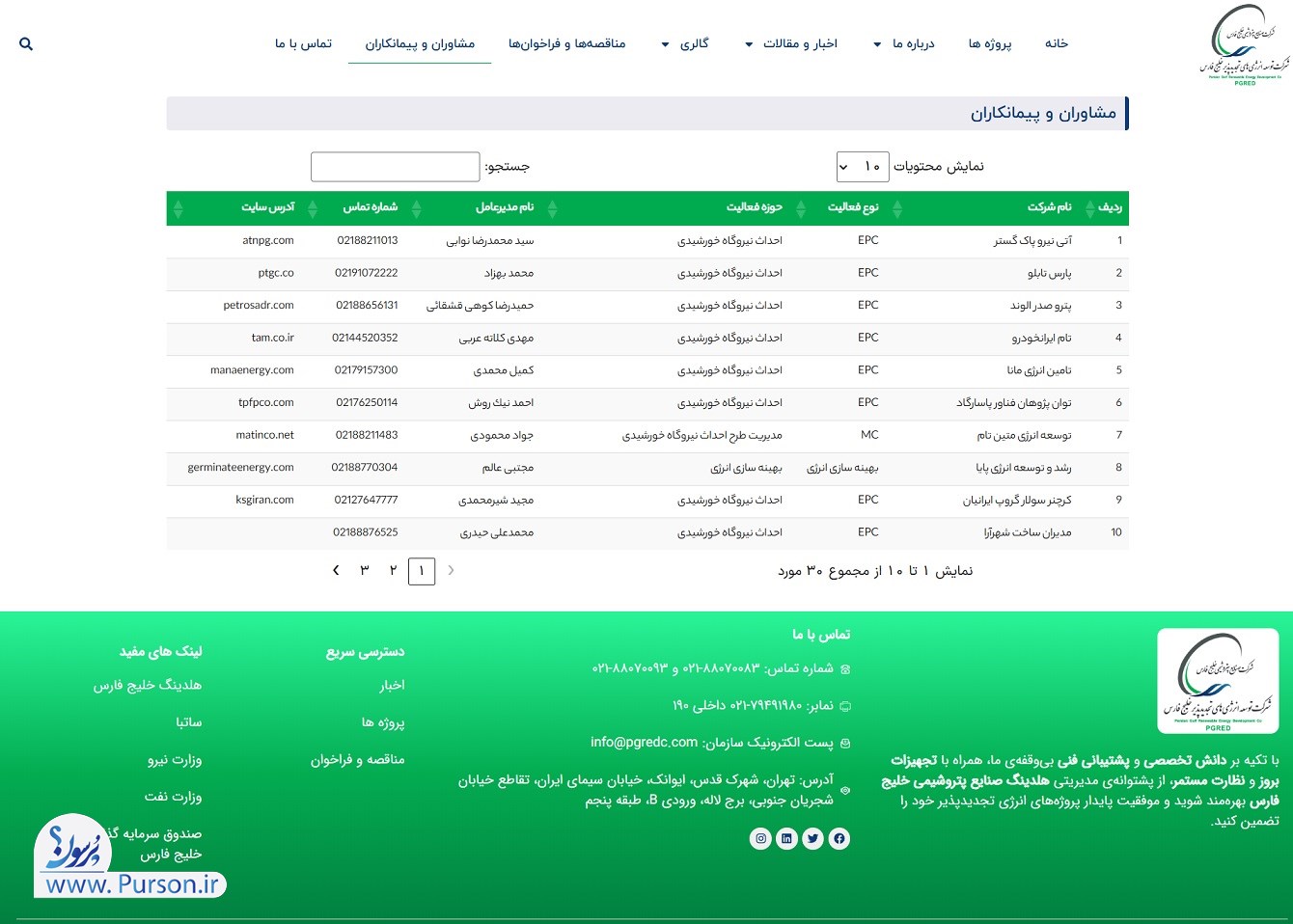Sort table by نام شرکت column arrows
This screenshot has width=1293, height=924.
coord(897,207)
